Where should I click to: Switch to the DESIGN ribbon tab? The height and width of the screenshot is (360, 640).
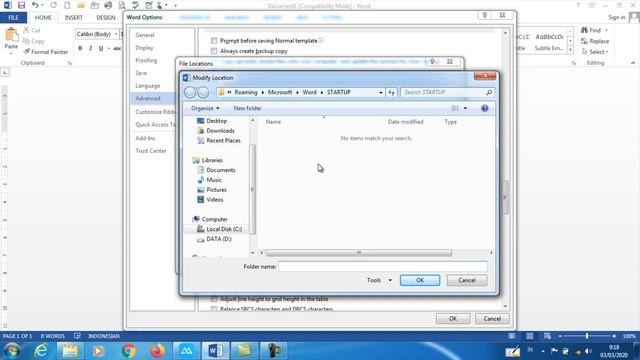[x=106, y=18]
